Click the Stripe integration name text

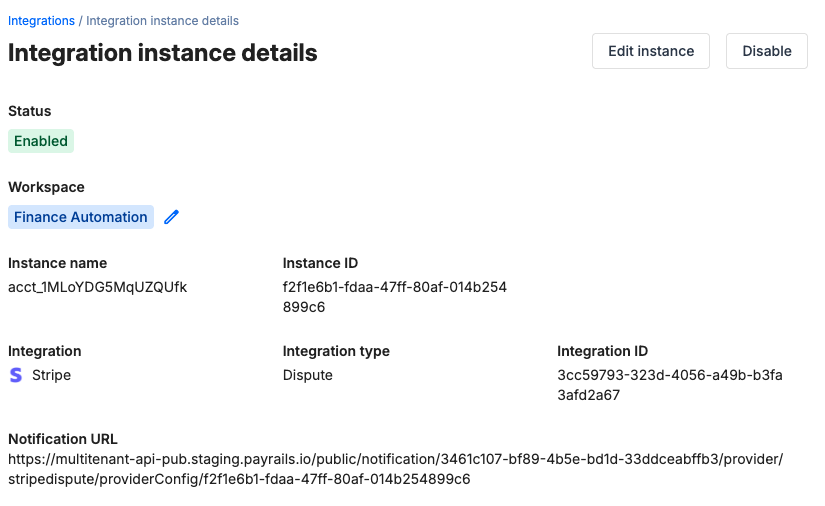(x=51, y=375)
